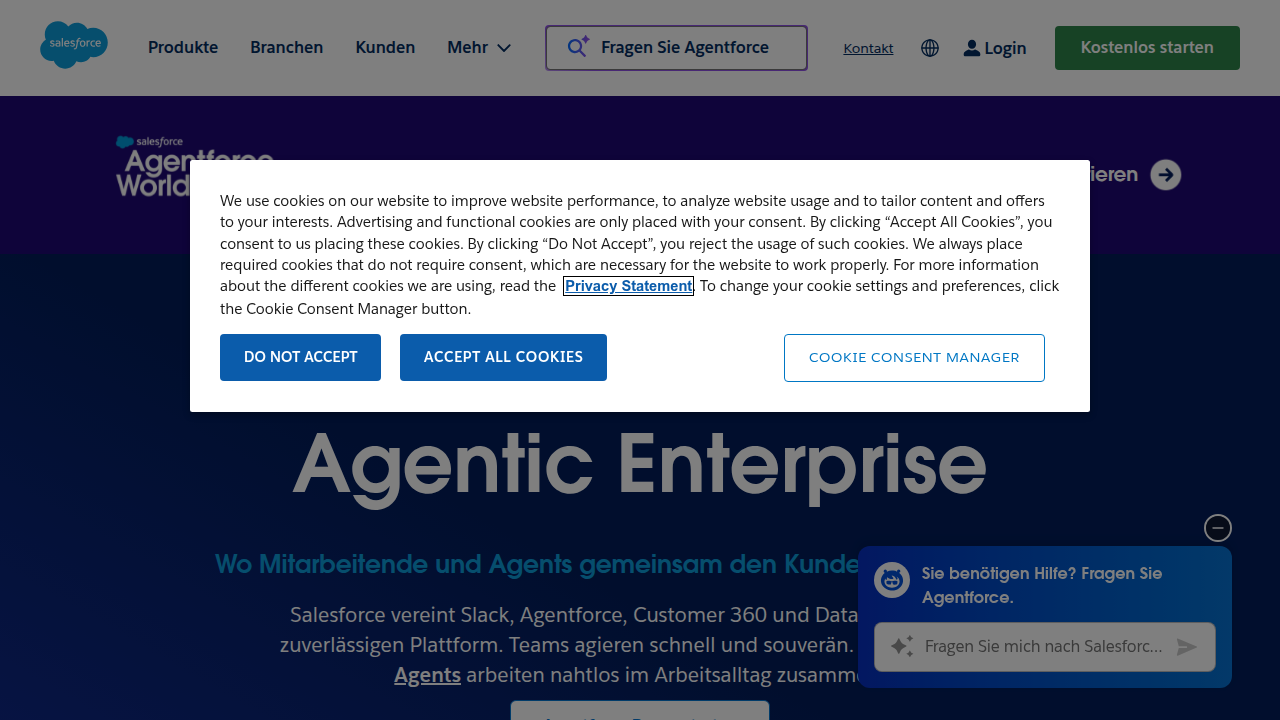Screen dimensions: 1280x720
Task: Follow the Agents link in the paragraph
Action: click(427, 675)
